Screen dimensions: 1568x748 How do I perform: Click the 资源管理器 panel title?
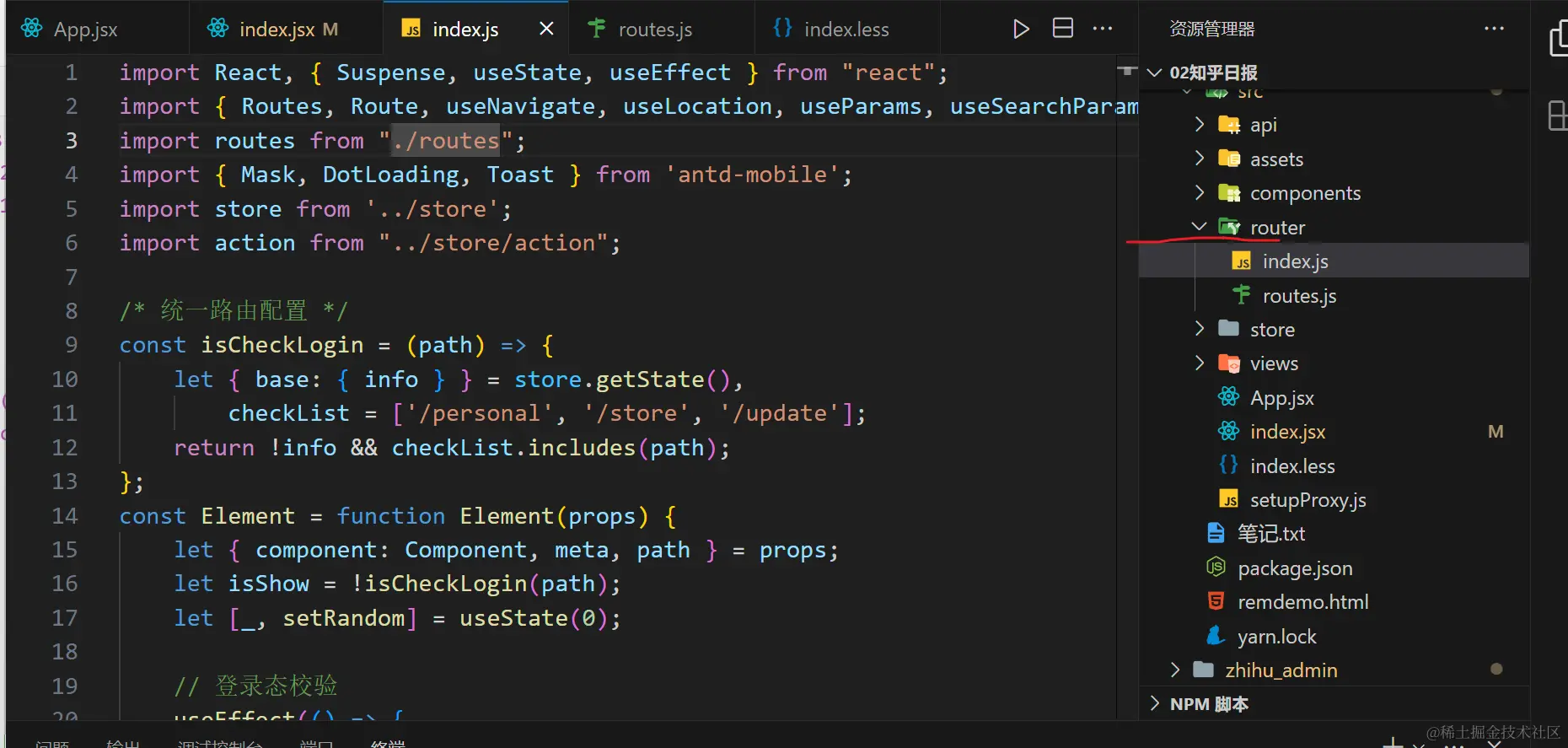[x=1212, y=29]
